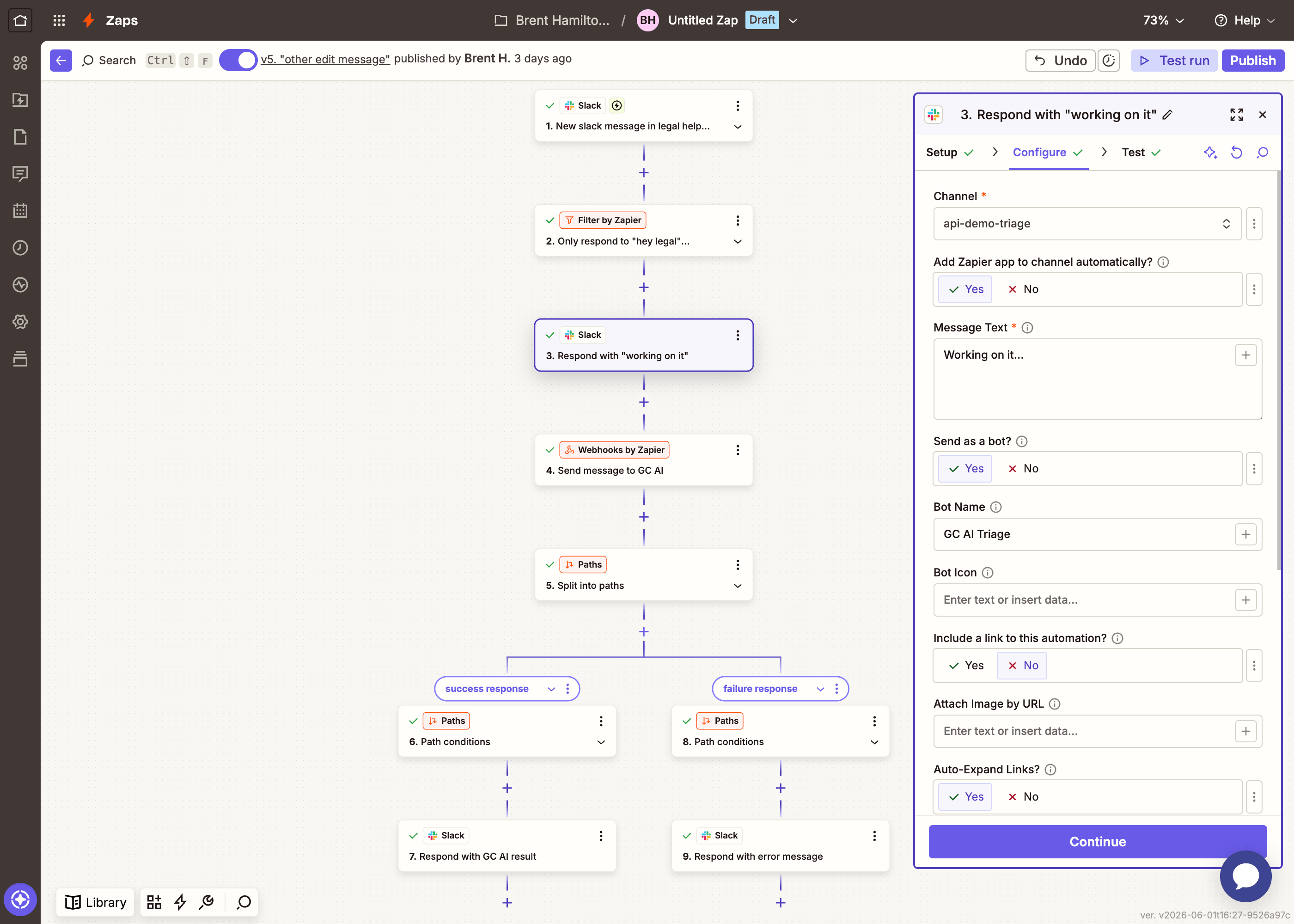Open the dashboard tiles icon in left sidebar
Image resolution: width=1294 pixels, height=924 pixels.
pyautogui.click(x=20, y=62)
